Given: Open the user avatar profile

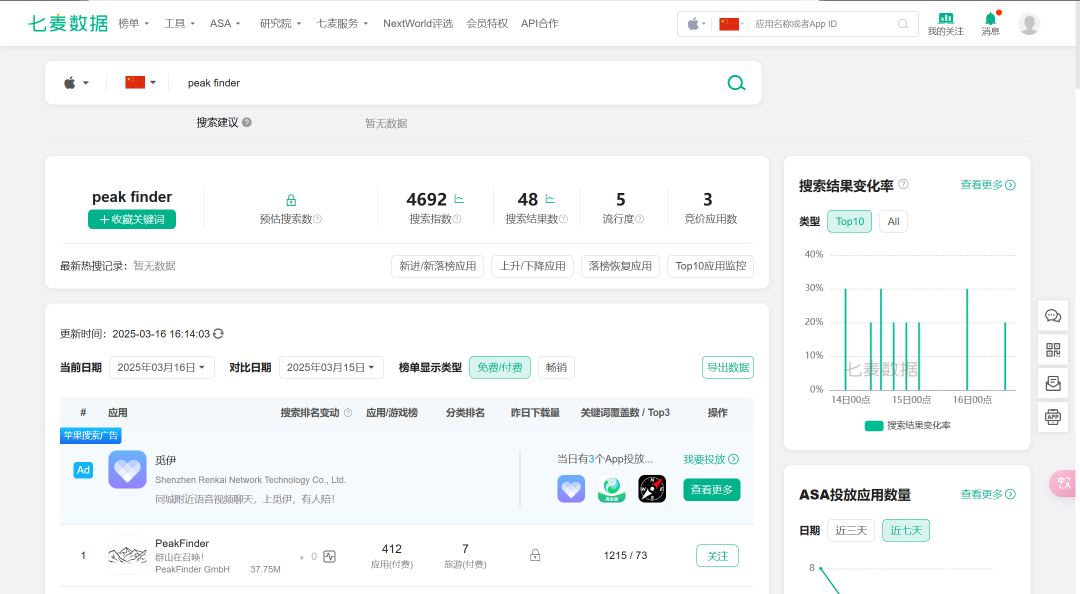Looking at the screenshot, I should 1029,23.
